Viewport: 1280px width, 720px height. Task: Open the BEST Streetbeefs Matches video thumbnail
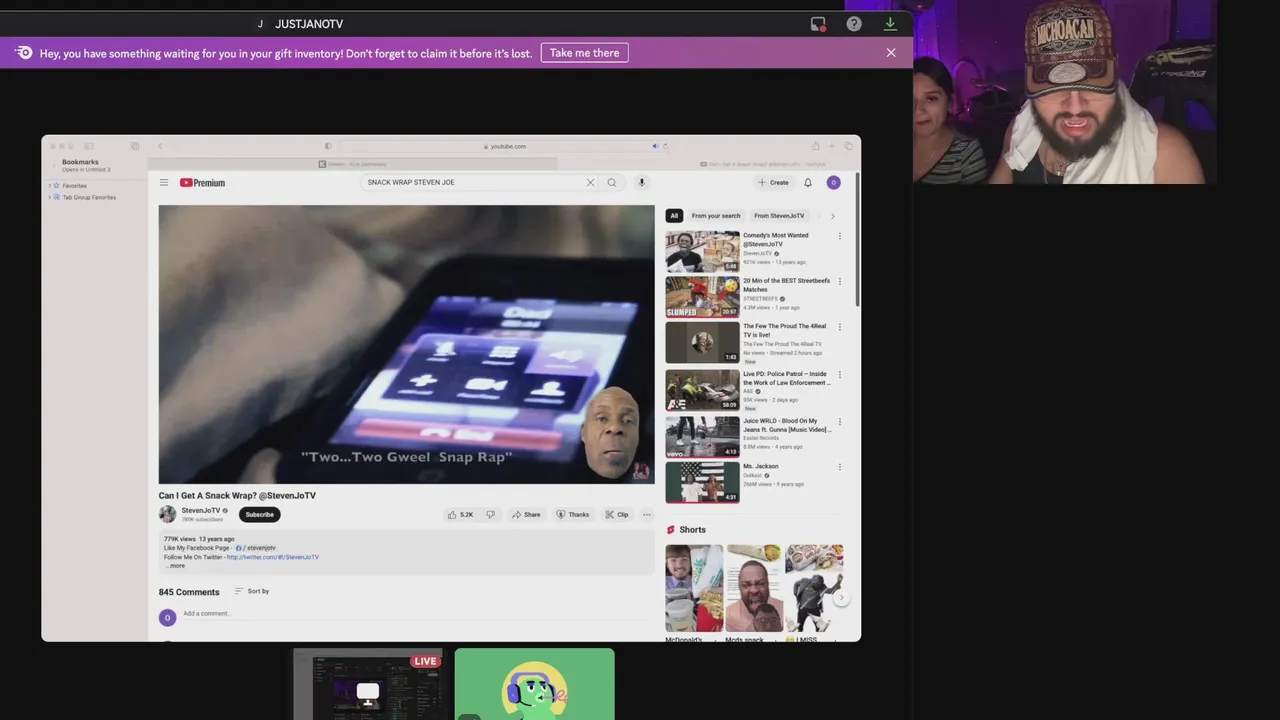pyautogui.click(x=703, y=297)
